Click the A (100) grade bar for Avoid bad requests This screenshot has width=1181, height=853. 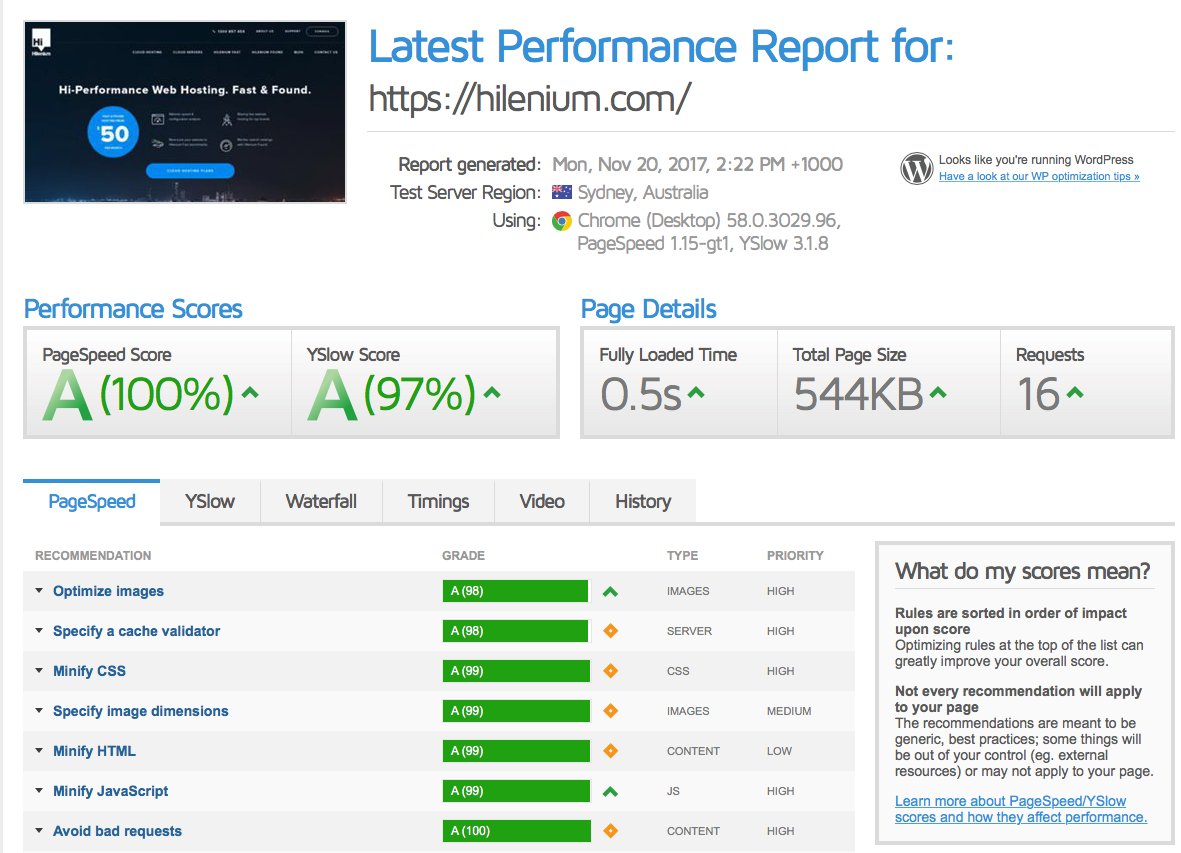(517, 830)
